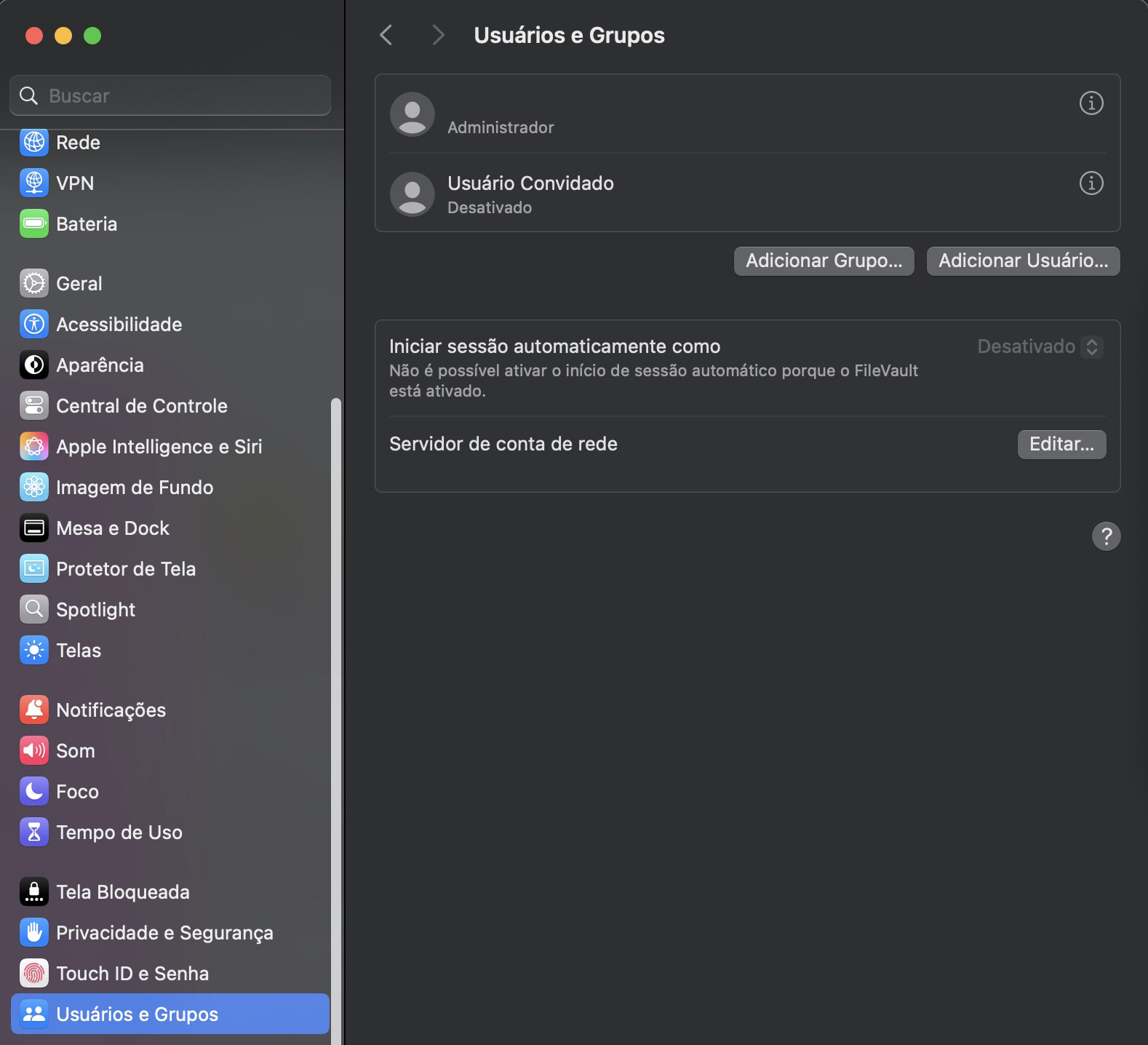Click the Central de Controle icon

[34, 406]
